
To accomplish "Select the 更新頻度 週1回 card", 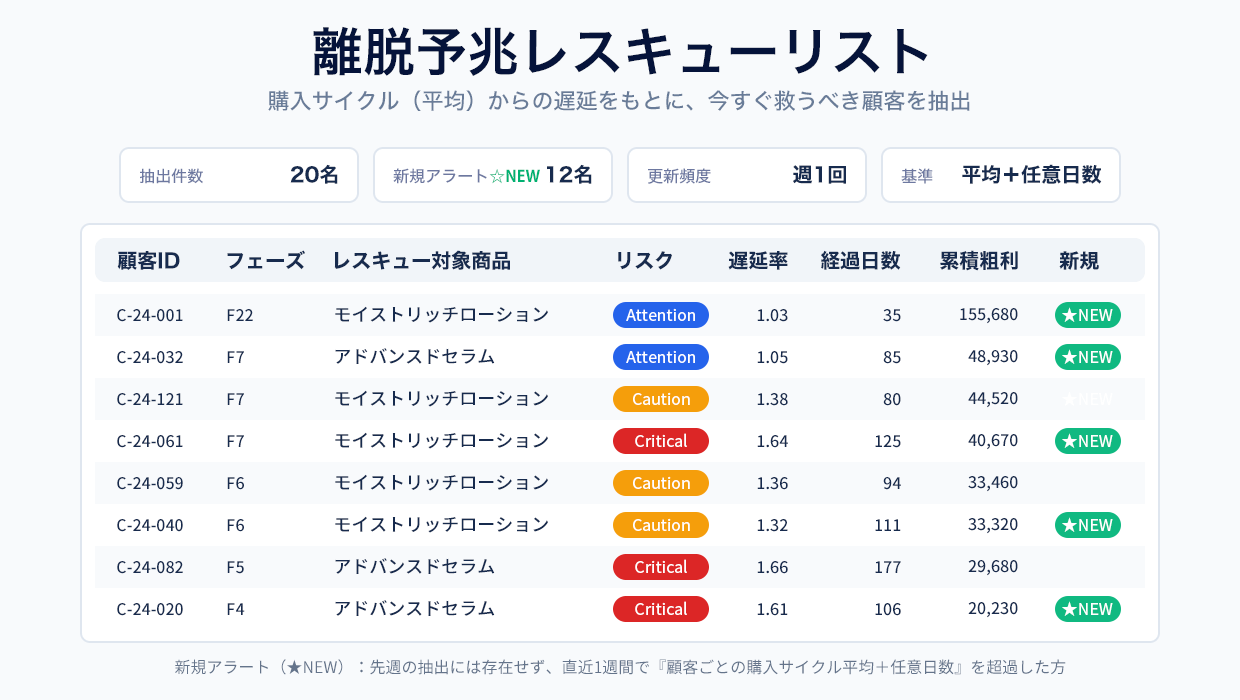I will click(747, 175).
